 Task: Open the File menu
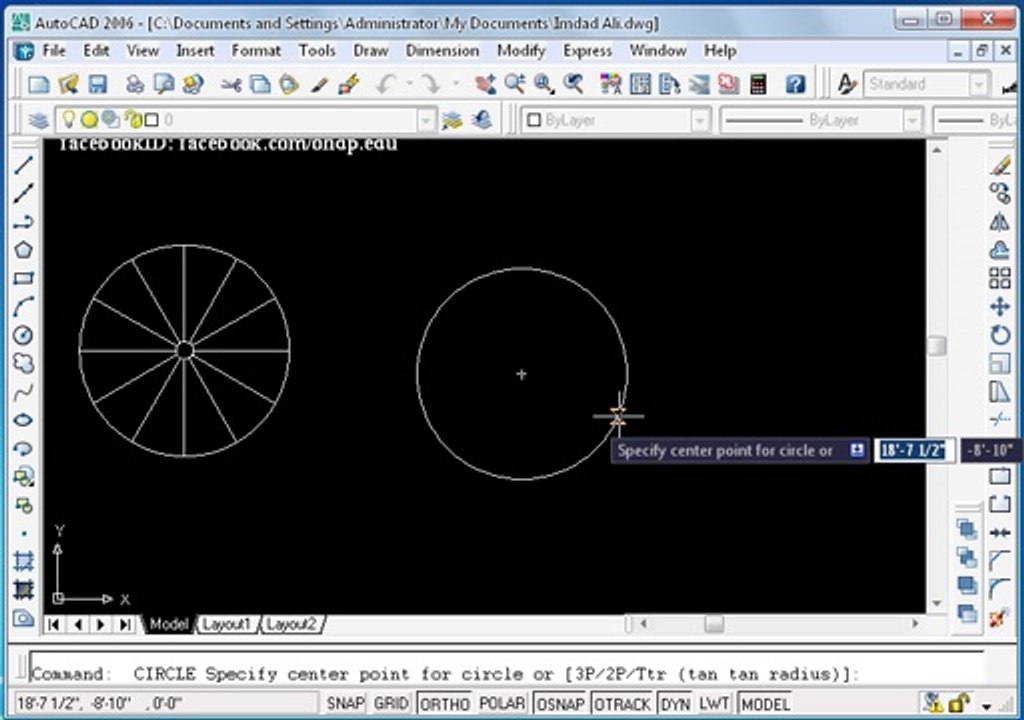coord(54,50)
